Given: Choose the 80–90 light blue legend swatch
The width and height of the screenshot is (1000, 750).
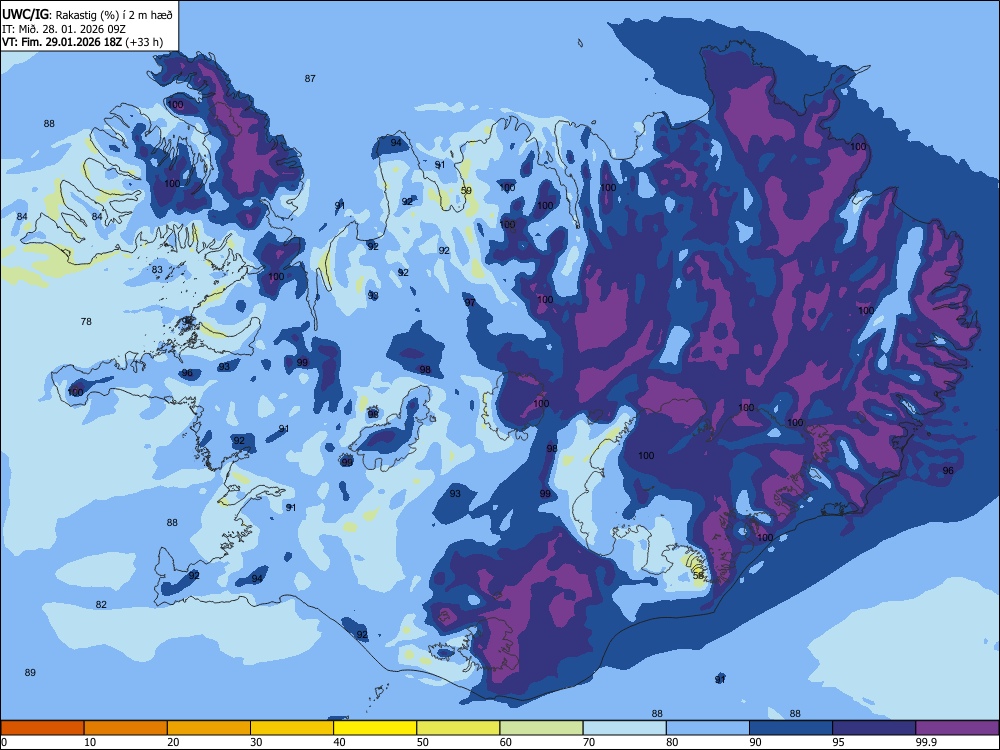Looking at the screenshot, I should (708, 728).
